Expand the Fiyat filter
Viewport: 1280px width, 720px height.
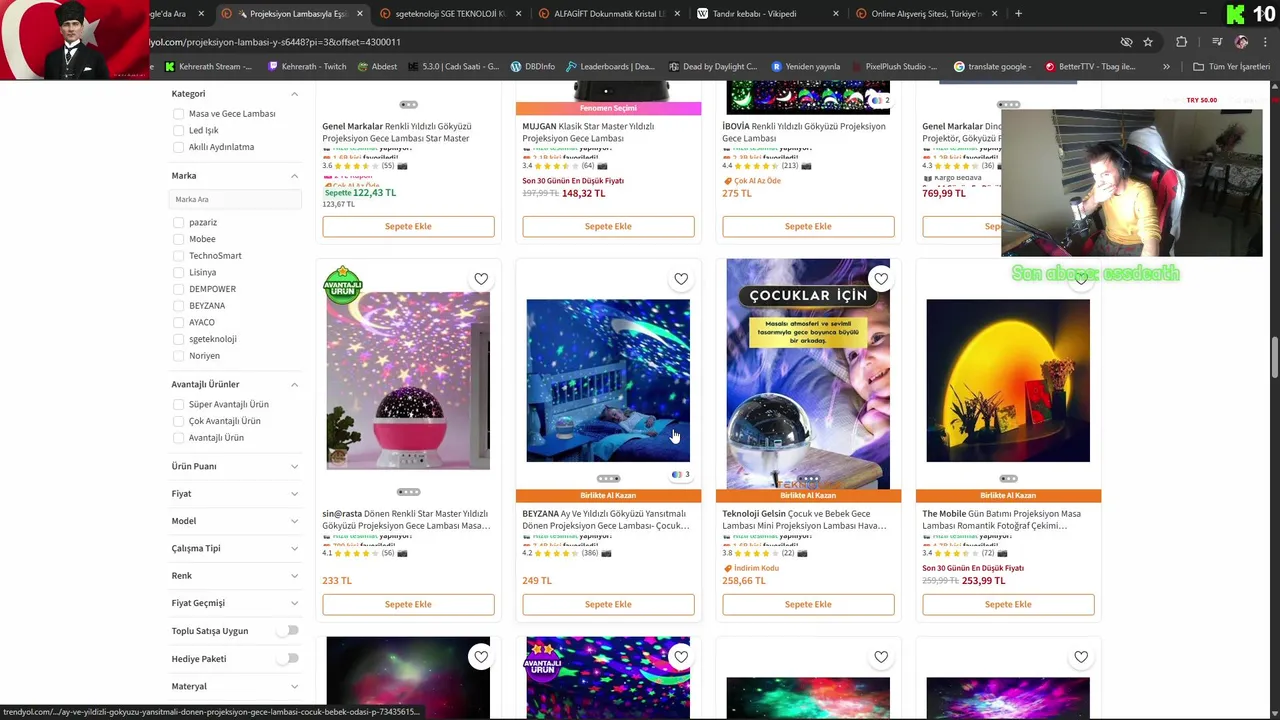(x=294, y=494)
